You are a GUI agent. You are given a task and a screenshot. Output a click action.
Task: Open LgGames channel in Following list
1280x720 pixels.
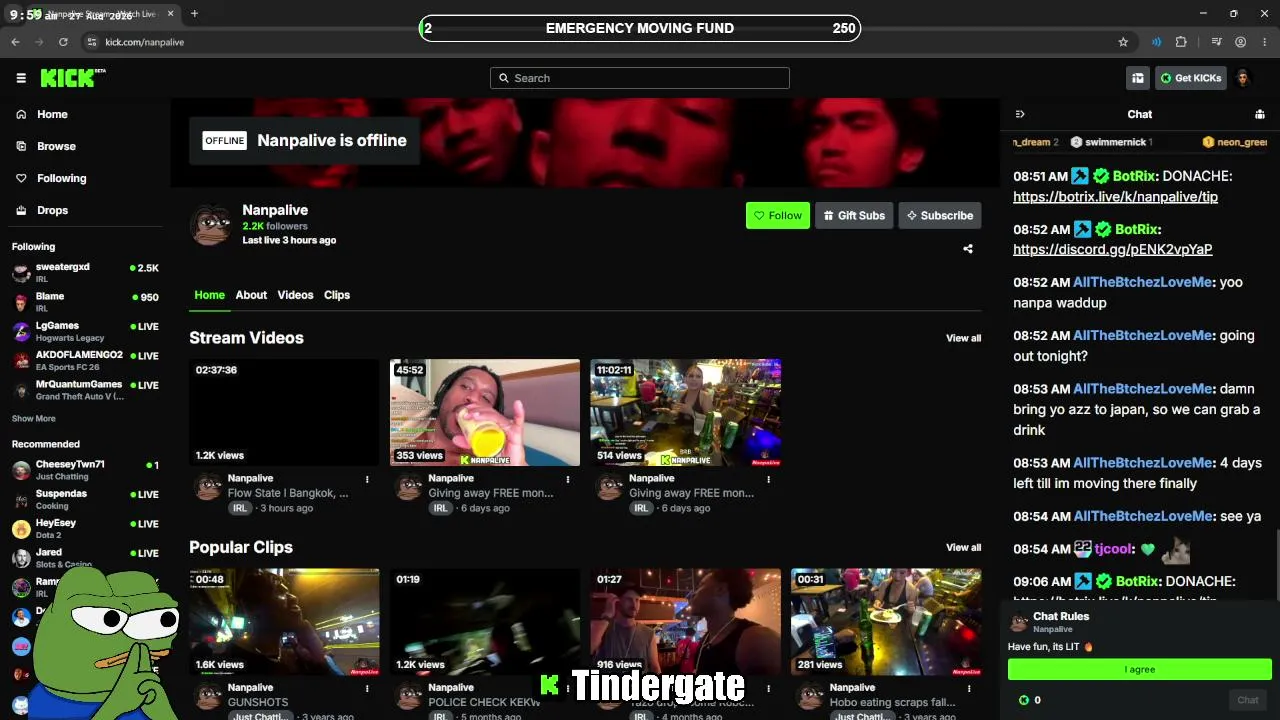pos(85,331)
